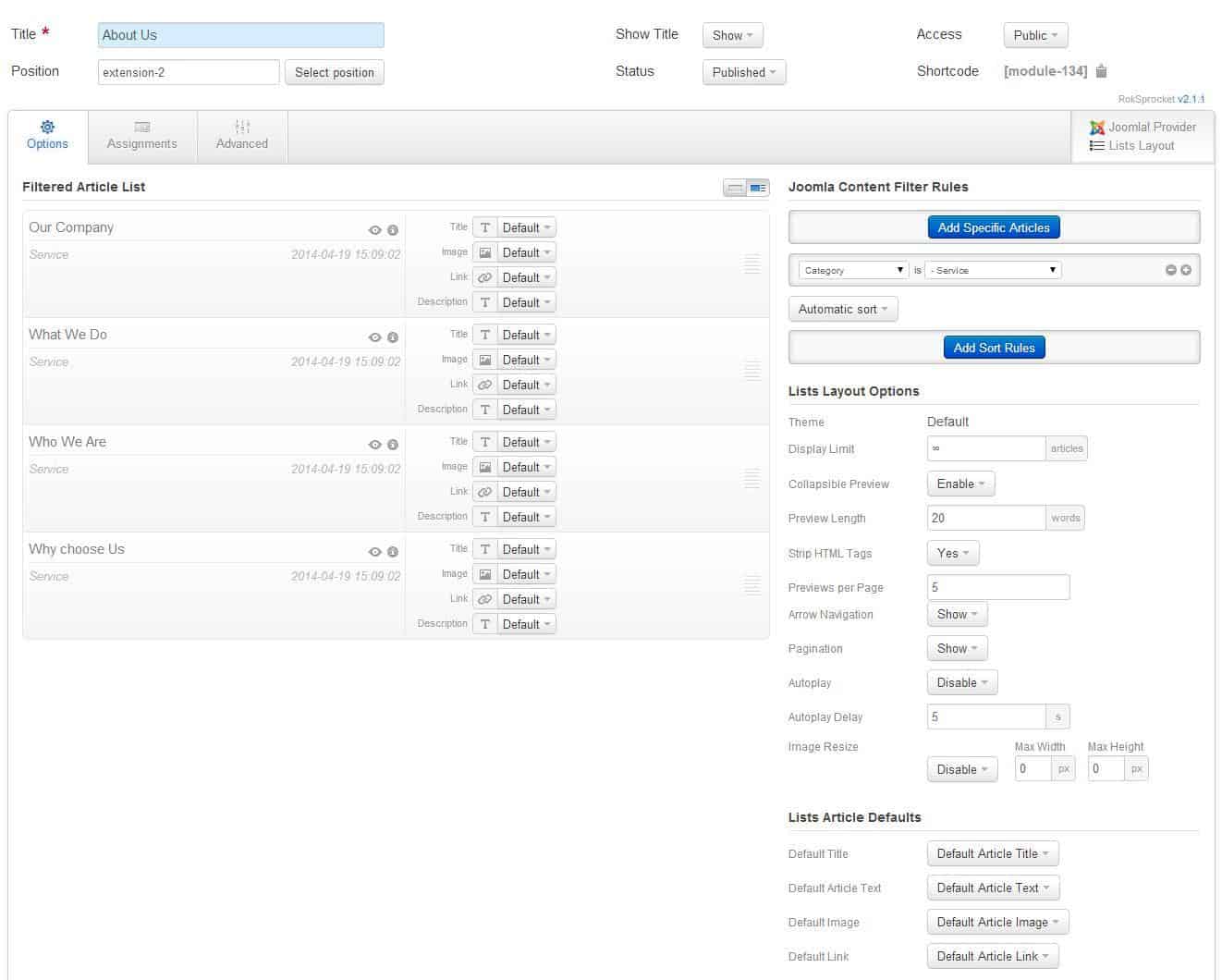Toggle visibility eye for What We Do article
1222x980 pixels.
pyautogui.click(x=375, y=337)
